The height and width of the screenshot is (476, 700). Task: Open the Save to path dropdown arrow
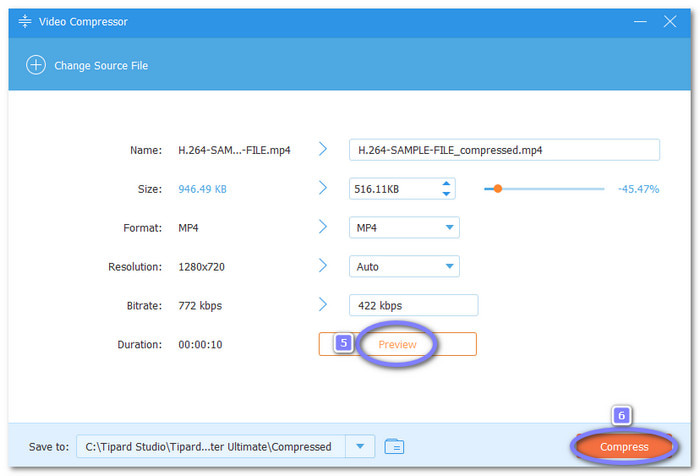click(360, 446)
